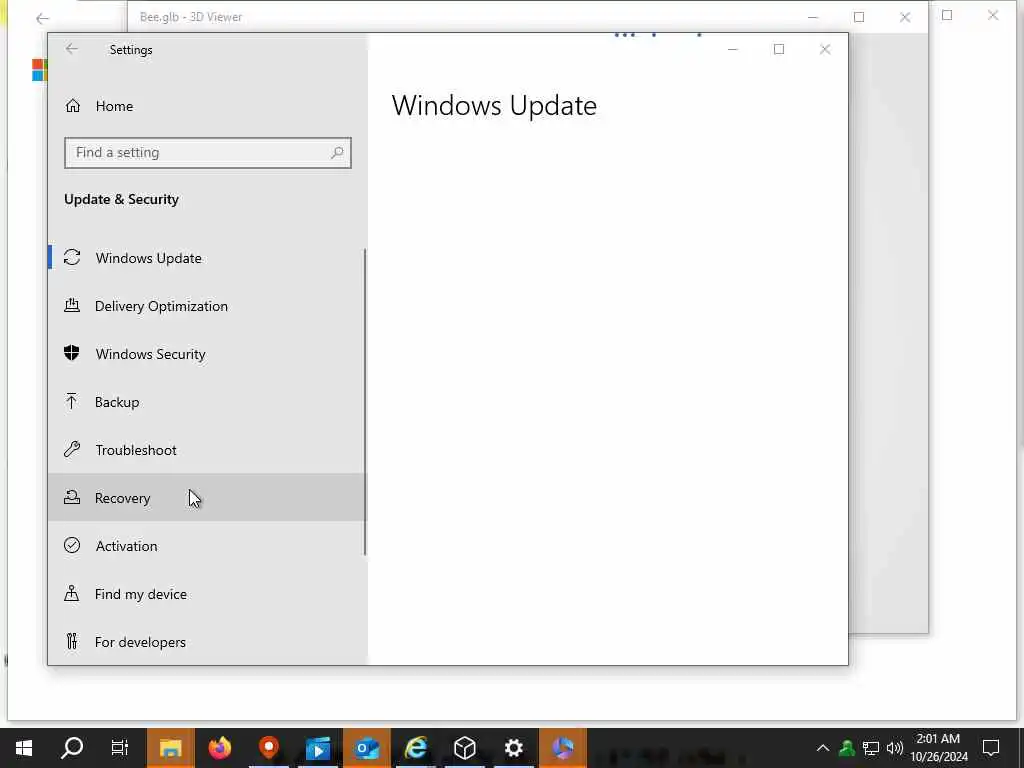Close the Settings window
This screenshot has height=768, width=1024.
[x=825, y=49]
